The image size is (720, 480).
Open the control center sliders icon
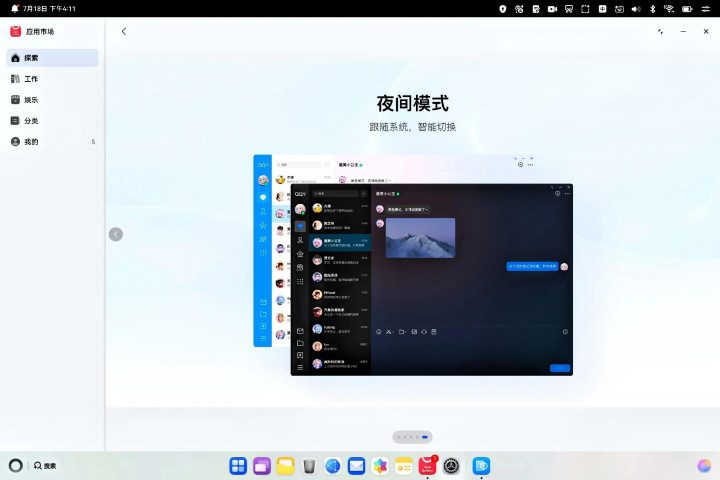coord(706,9)
